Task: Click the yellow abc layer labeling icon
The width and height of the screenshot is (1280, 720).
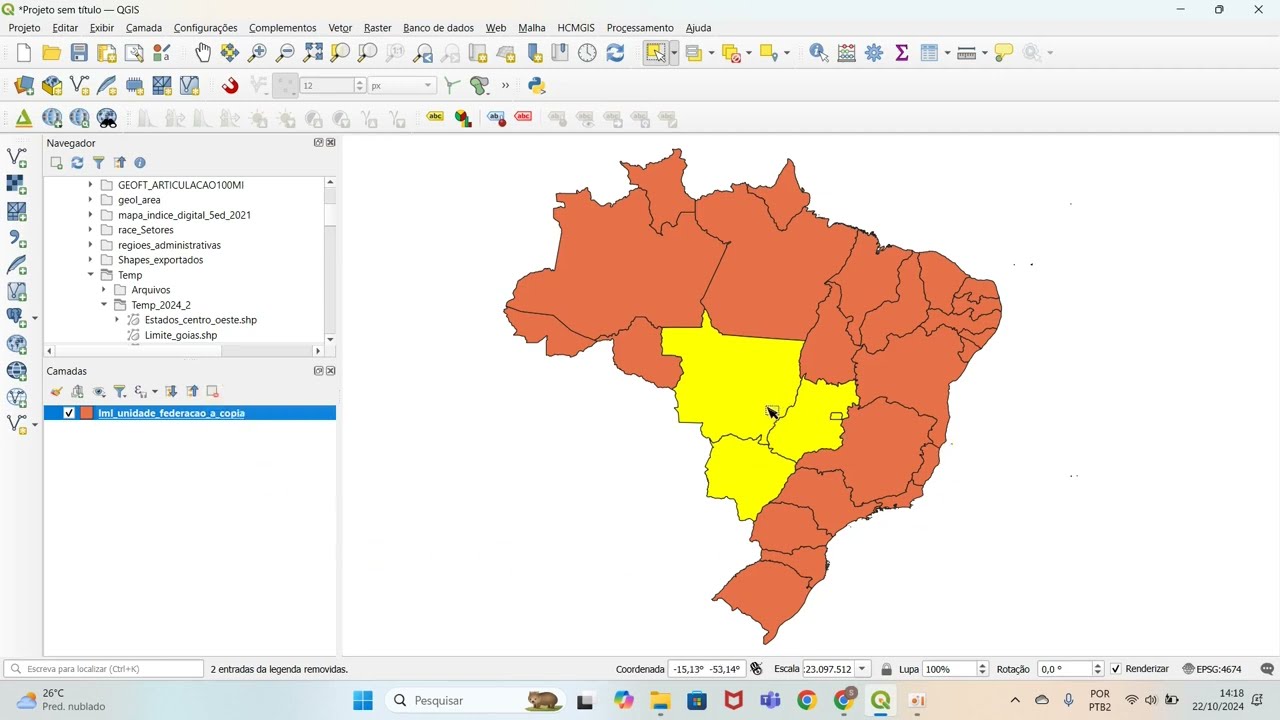Action: (x=435, y=118)
